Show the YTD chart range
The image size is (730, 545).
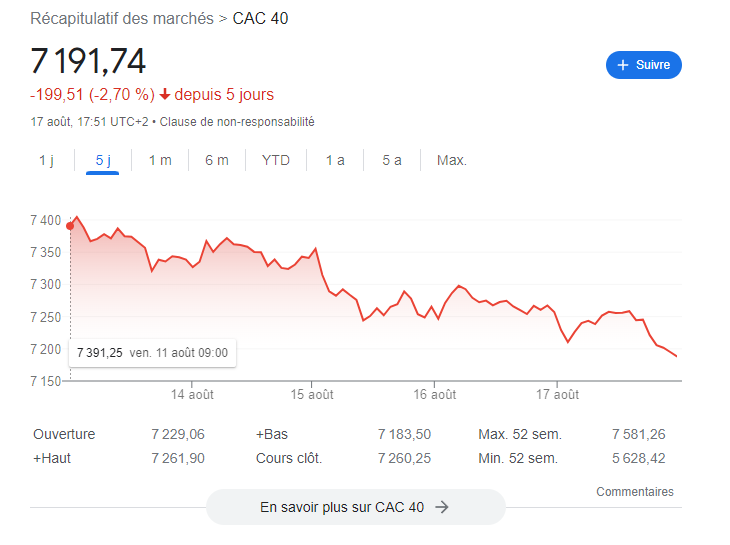click(x=276, y=160)
